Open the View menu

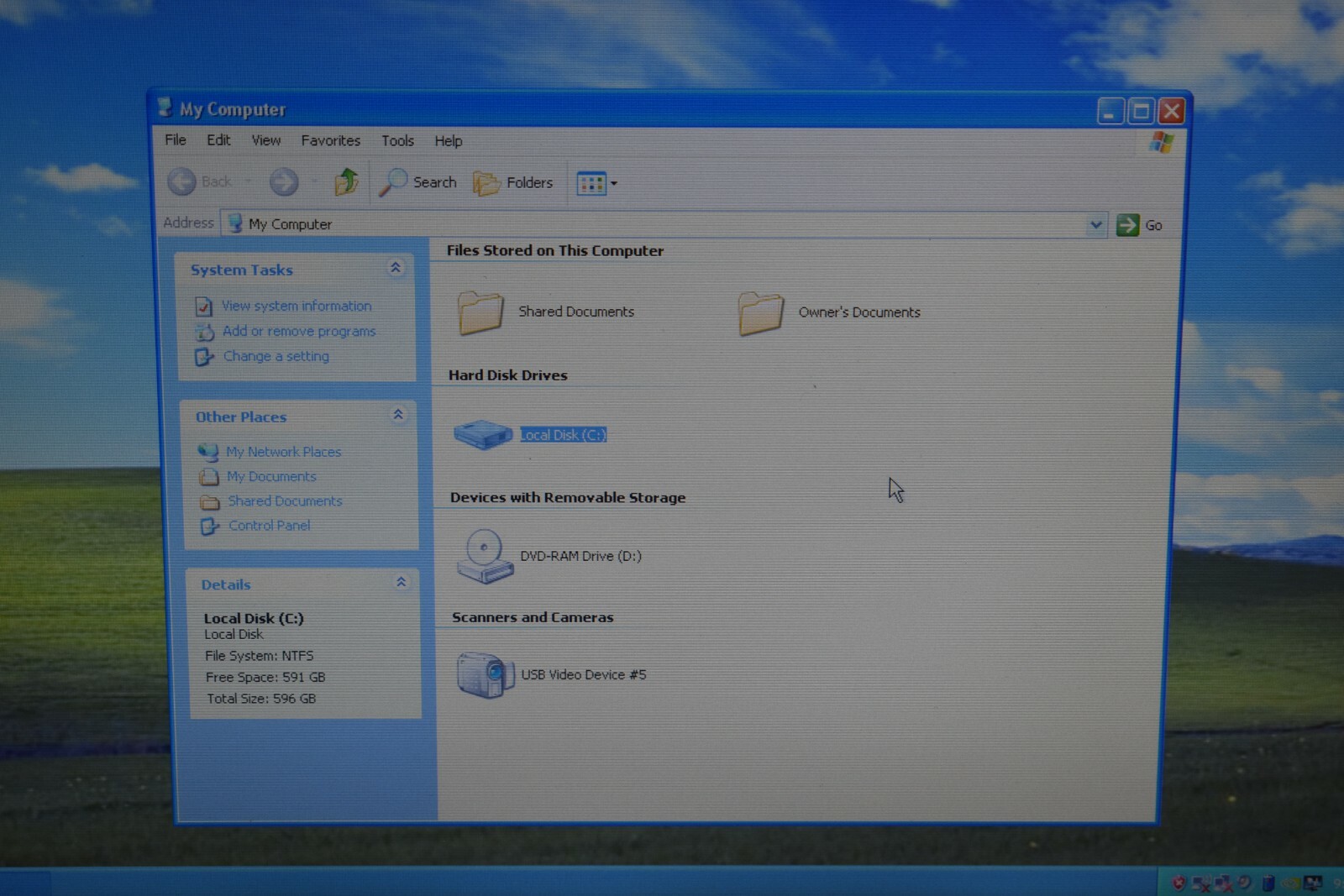[x=266, y=140]
